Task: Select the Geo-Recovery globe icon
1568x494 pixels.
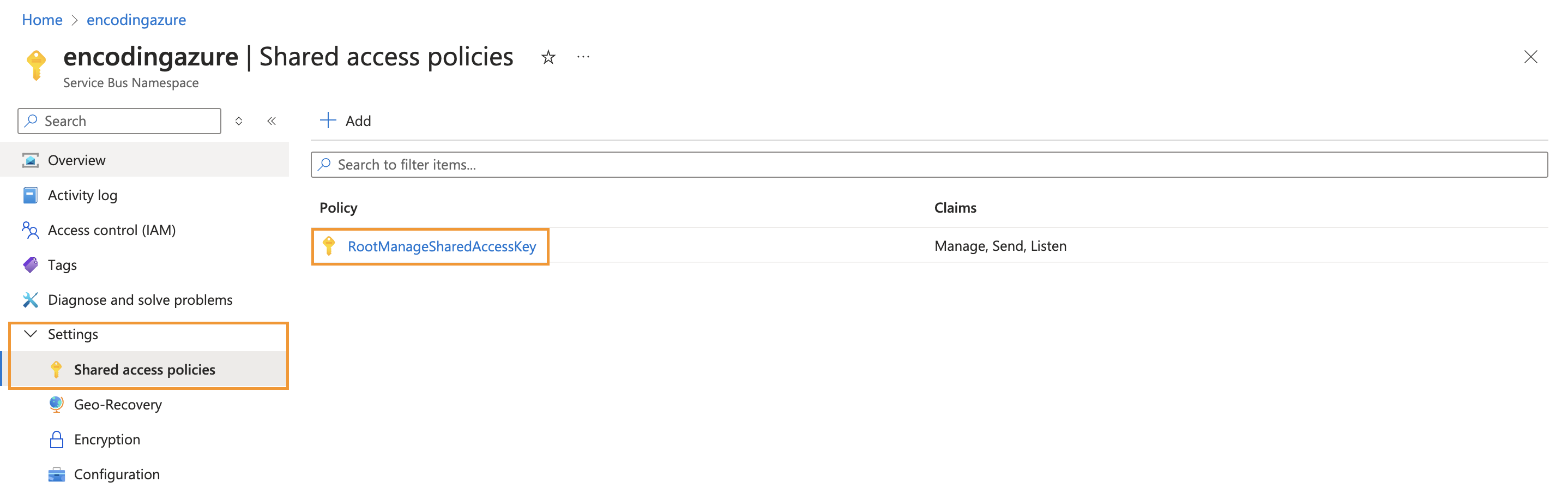Action: click(x=56, y=404)
